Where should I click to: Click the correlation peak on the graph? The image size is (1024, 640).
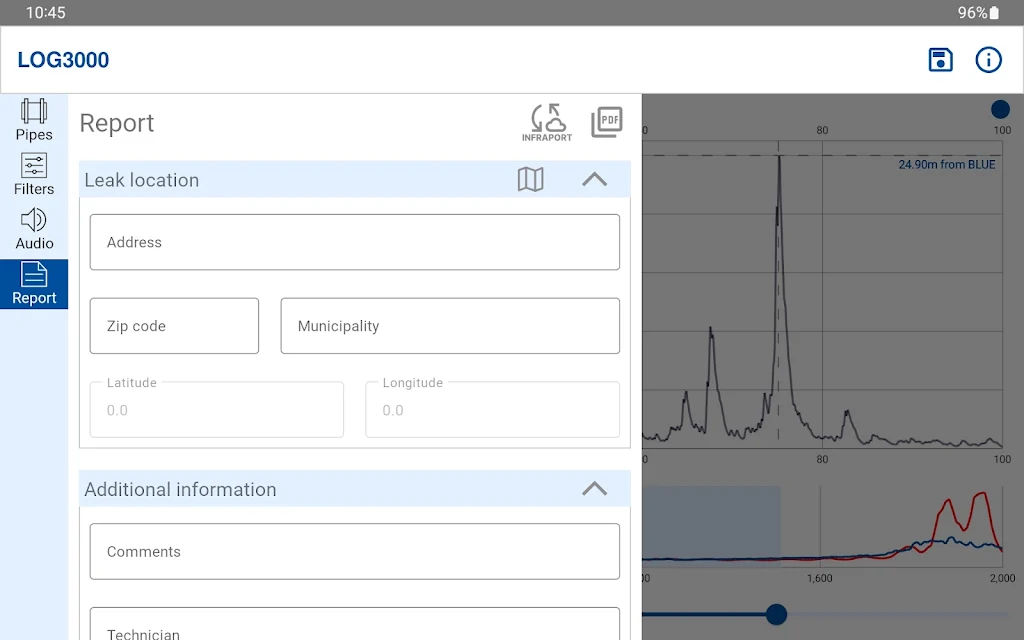778,160
